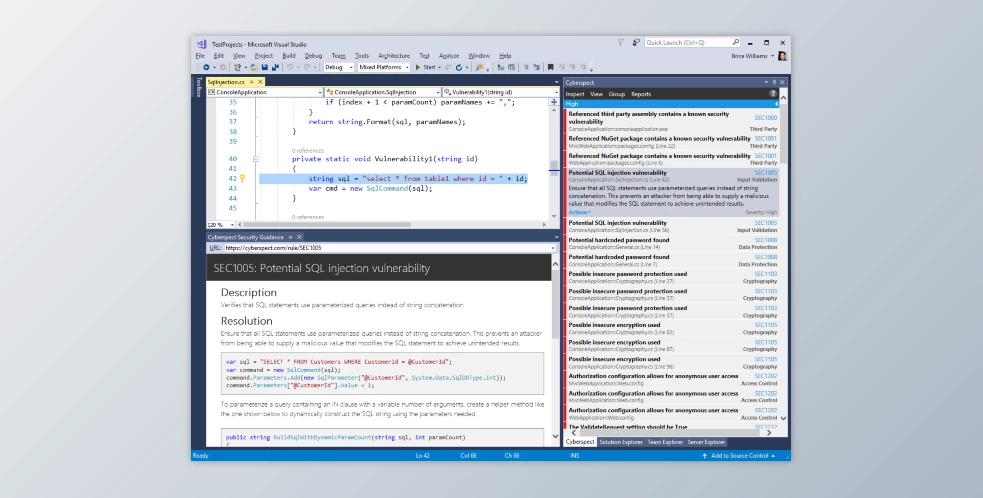Viewport: 983px width, 498px height.
Task: Click the notifications flag icon in title bar
Action: click(x=621, y=43)
